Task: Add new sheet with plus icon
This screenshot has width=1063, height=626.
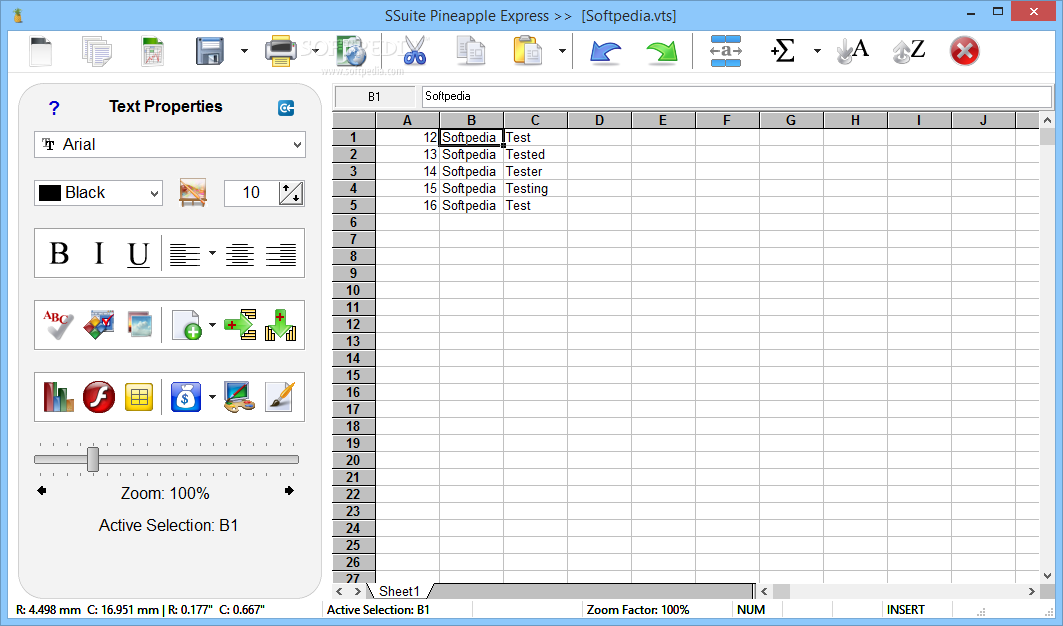Action: [x=186, y=325]
